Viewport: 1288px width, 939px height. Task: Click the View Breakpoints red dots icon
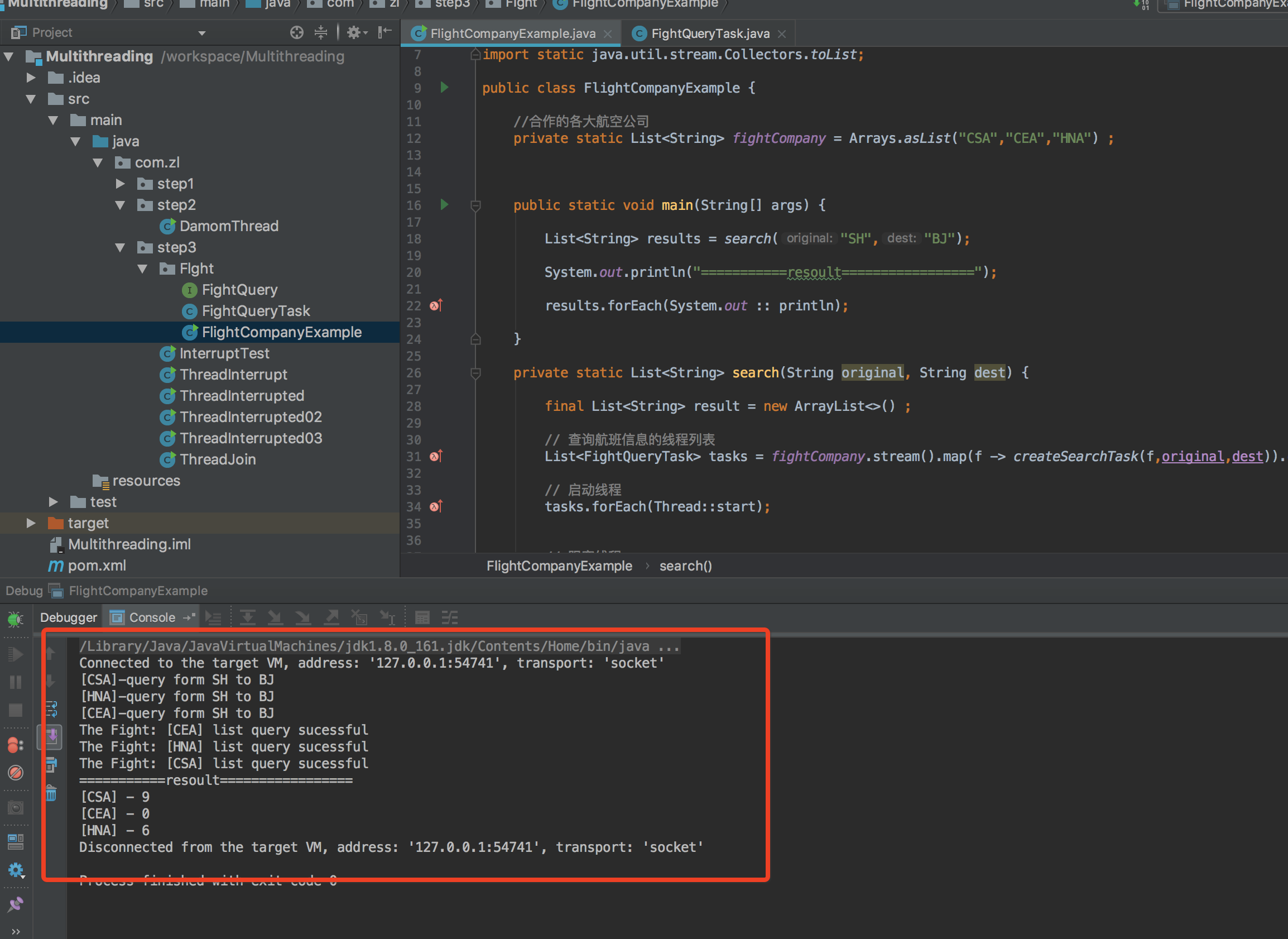click(15, 745)
